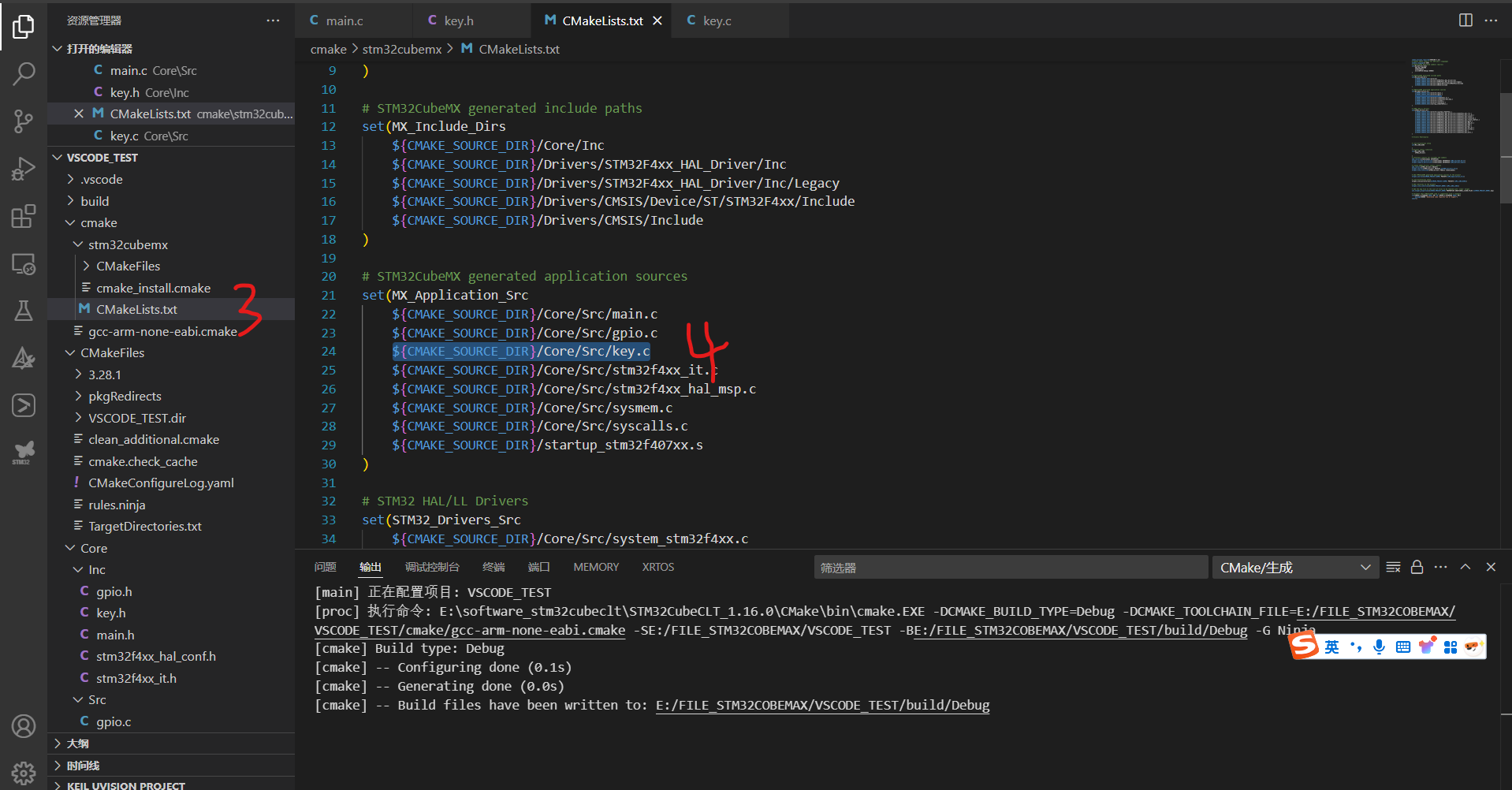Clear the Output panel contents
This screenshot has height=790, width=1512.
[1392, 567]
